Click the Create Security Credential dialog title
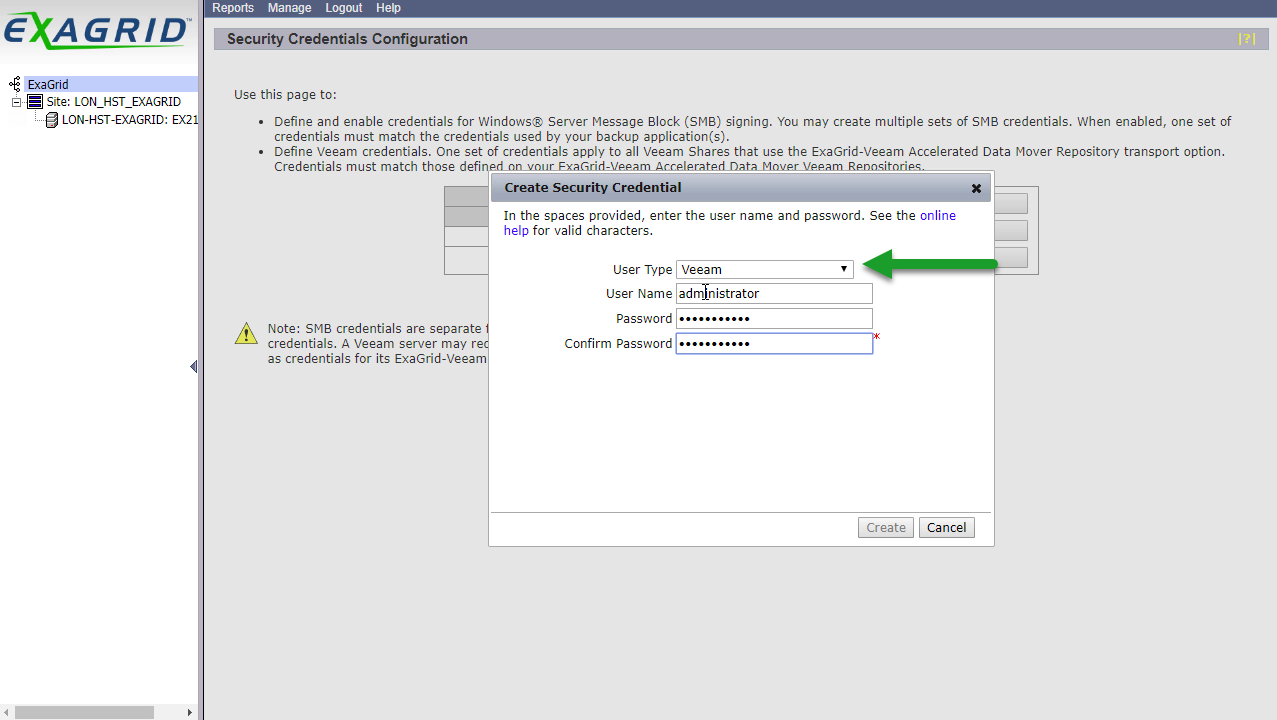 pos(593,187)
